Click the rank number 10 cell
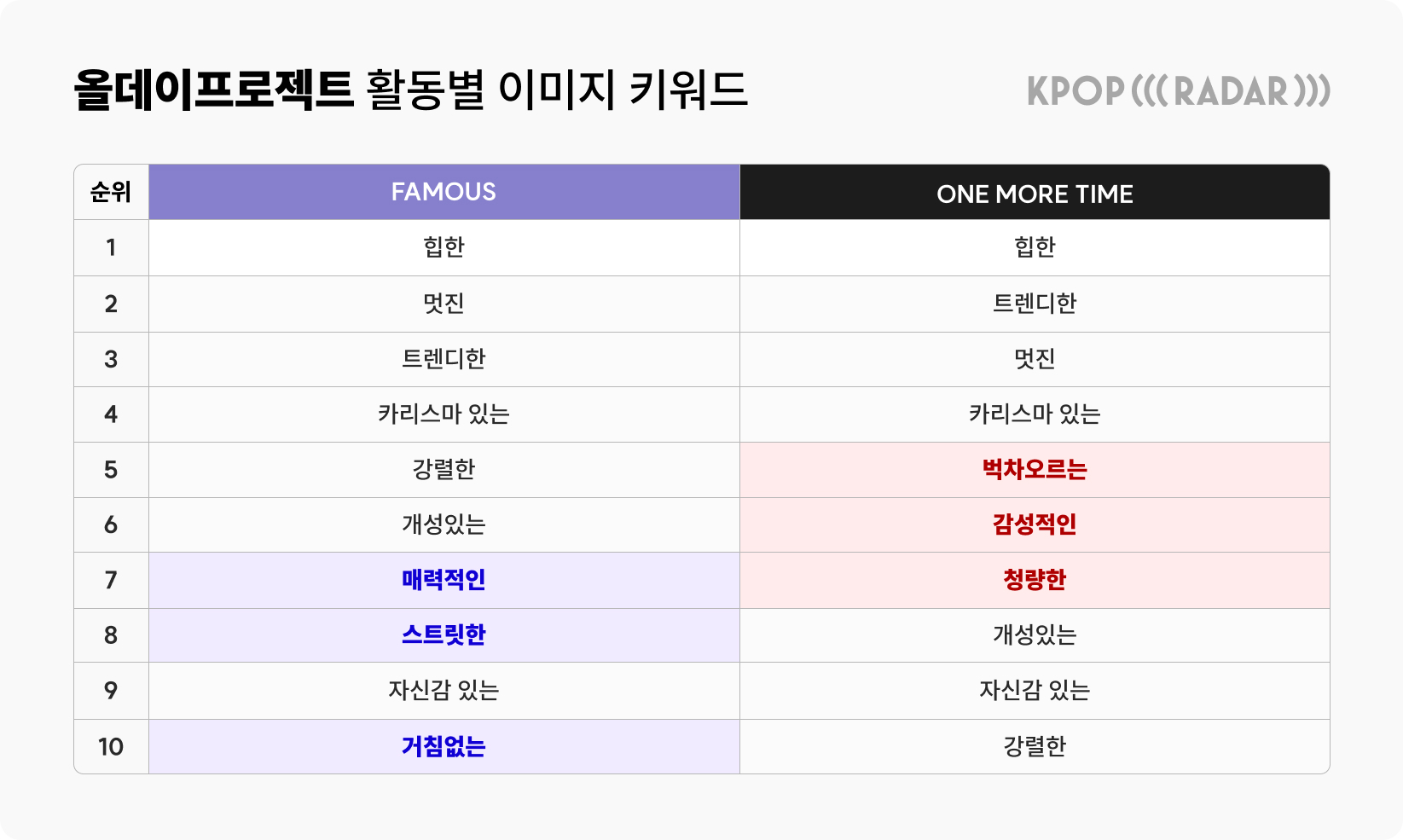This screenshot has width=1403, height=840. [x=111, y=746]
